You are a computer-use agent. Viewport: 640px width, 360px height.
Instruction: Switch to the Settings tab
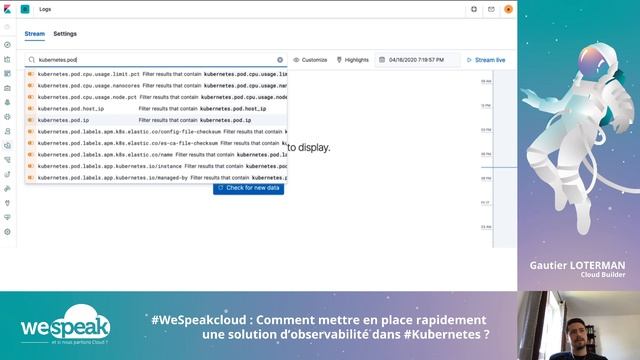(65, 34)
